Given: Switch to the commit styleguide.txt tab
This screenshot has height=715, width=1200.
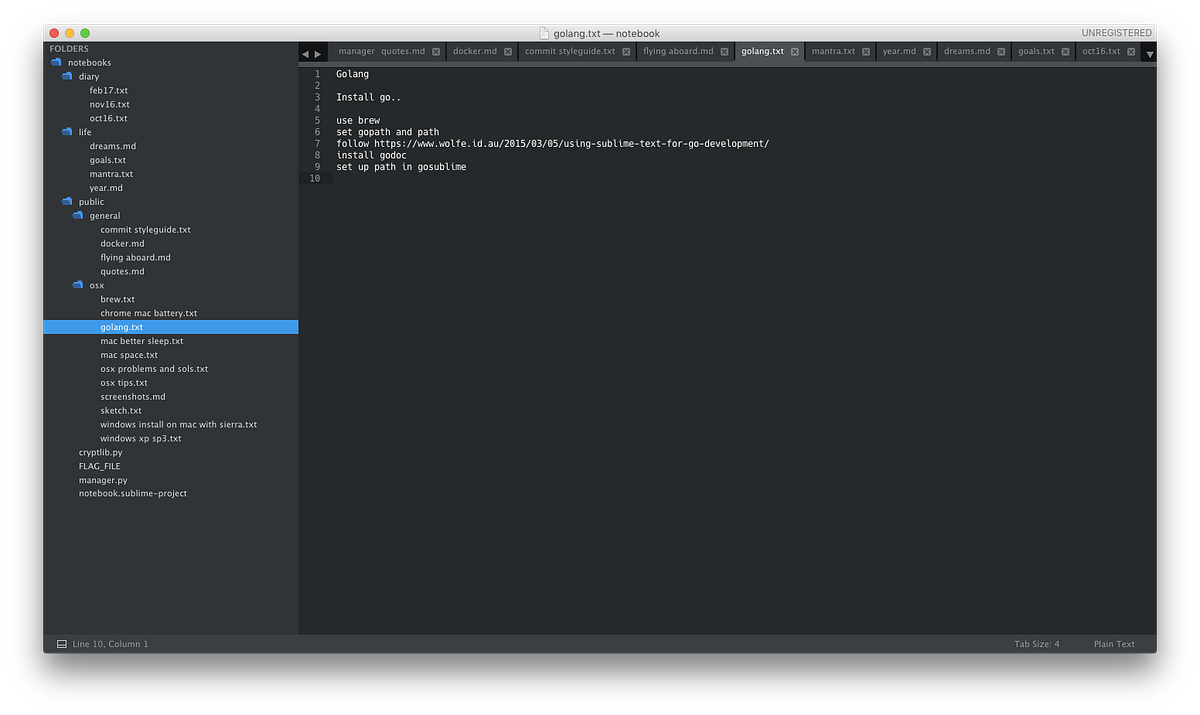Looking at the screenshot, I should point(570,51).
